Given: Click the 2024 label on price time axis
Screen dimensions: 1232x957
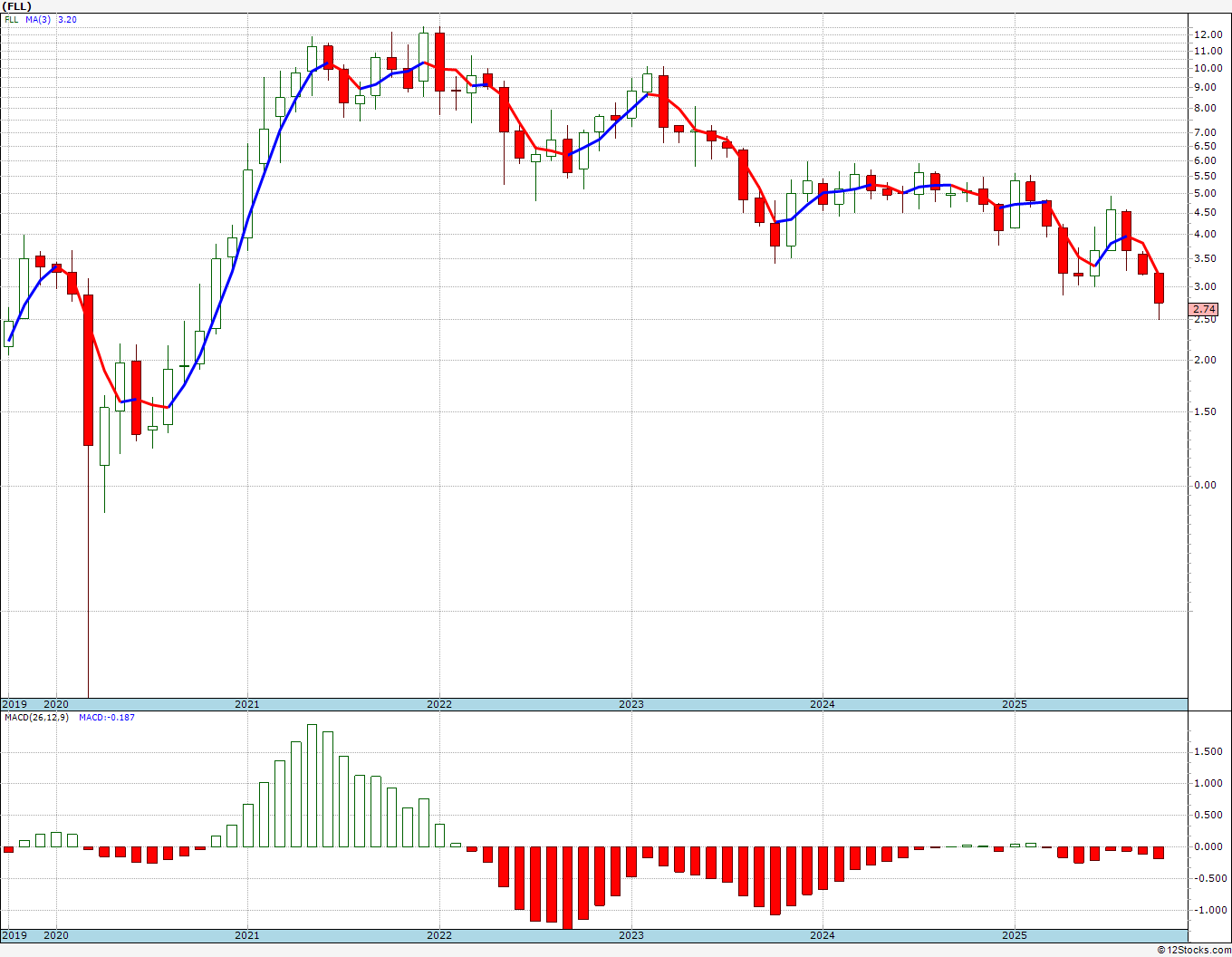Looking at the screenshot, I should pyautogui.click(x=823, y=704).
